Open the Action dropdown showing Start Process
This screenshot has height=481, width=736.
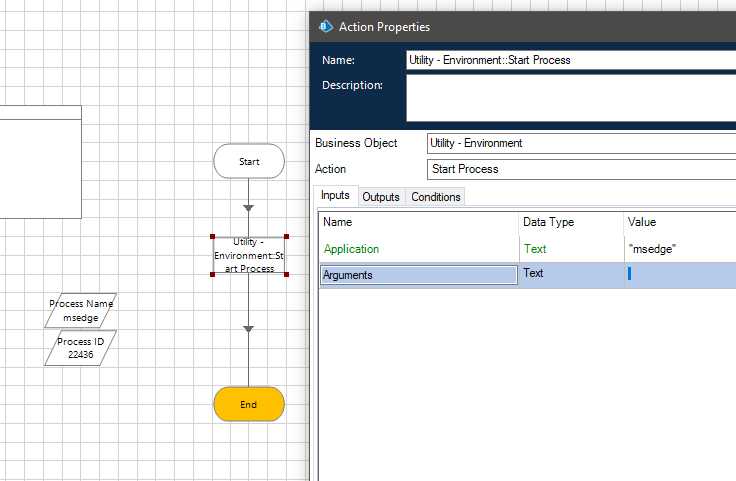(x=580, y=169)
